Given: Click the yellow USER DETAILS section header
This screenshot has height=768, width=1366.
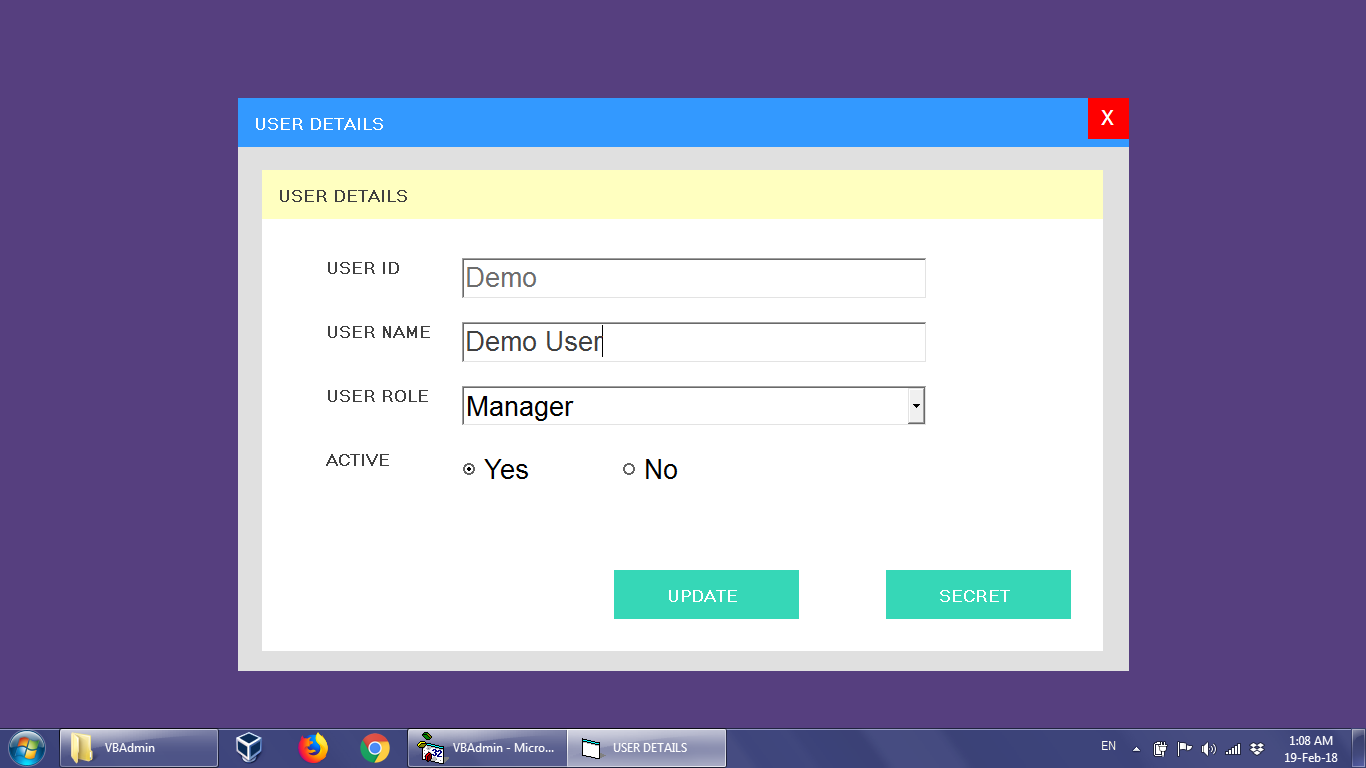Looking at the screenshot, I should [682, 195].
